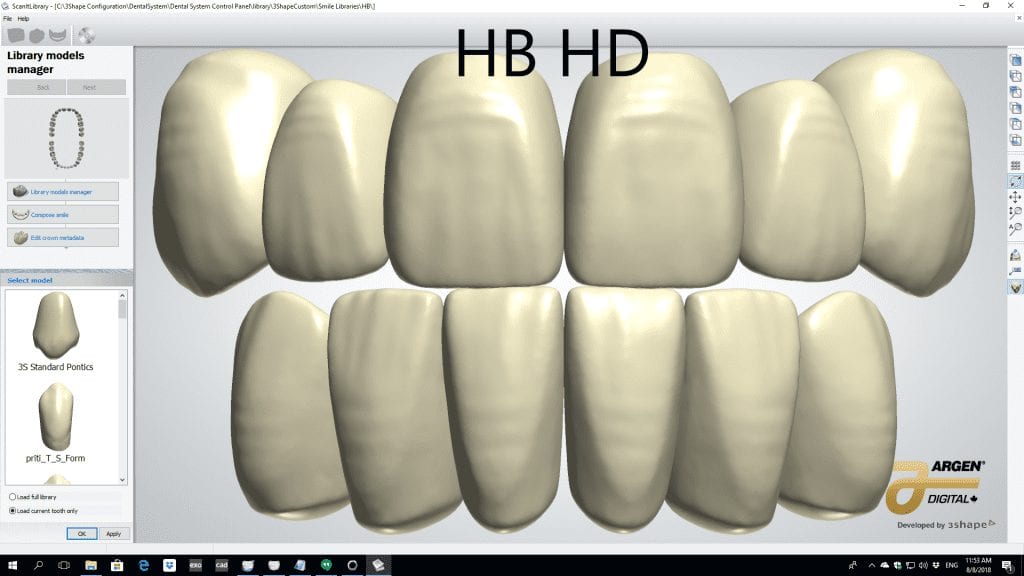Open the File menu
The height and width of the screenshot is (576, 1024).
(x=8, y=18)
